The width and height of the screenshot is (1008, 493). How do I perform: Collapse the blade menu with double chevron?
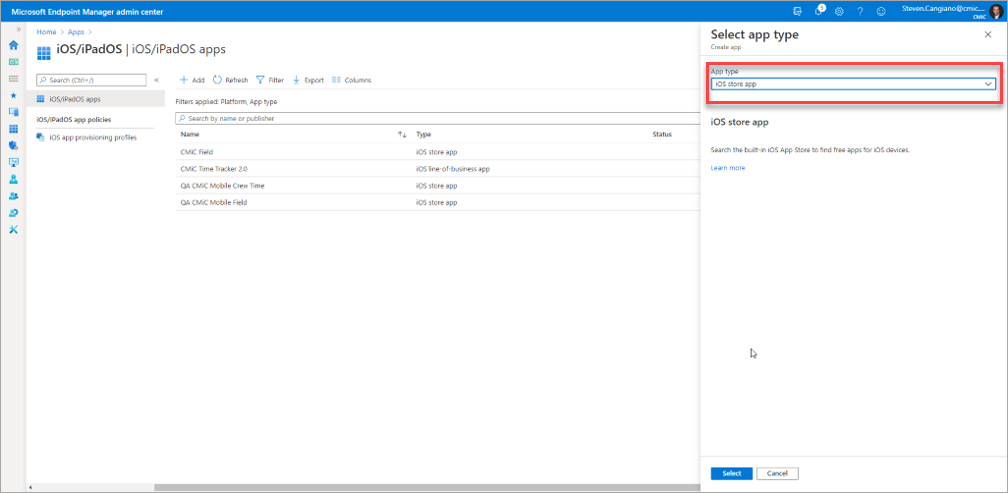[157, 80]
